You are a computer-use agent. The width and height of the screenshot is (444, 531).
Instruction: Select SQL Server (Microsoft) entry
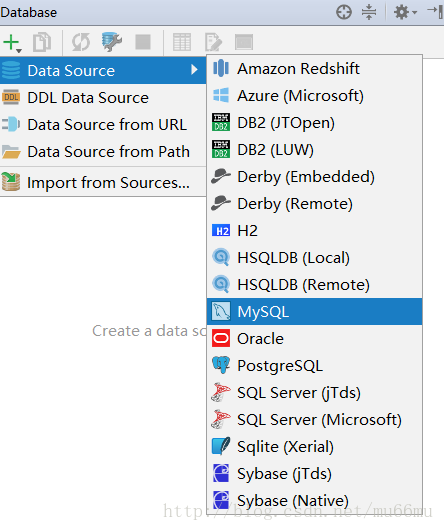pyautogui.click(x=315, y=420)
